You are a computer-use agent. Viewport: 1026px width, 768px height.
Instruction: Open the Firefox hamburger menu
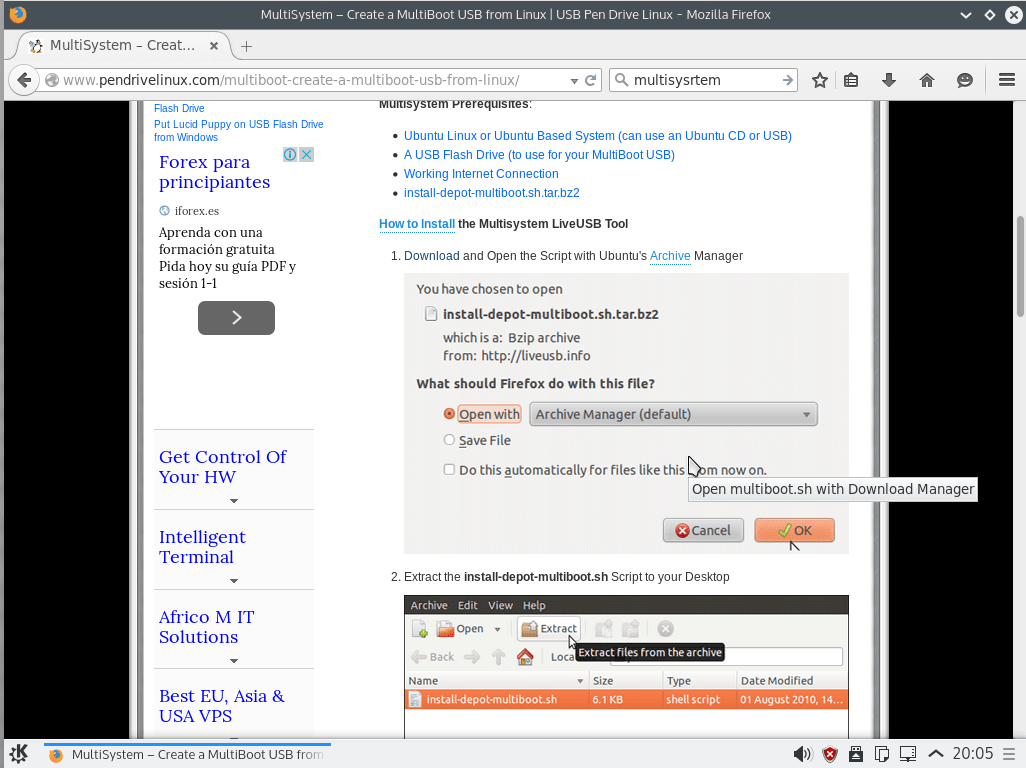point(1006,80)
